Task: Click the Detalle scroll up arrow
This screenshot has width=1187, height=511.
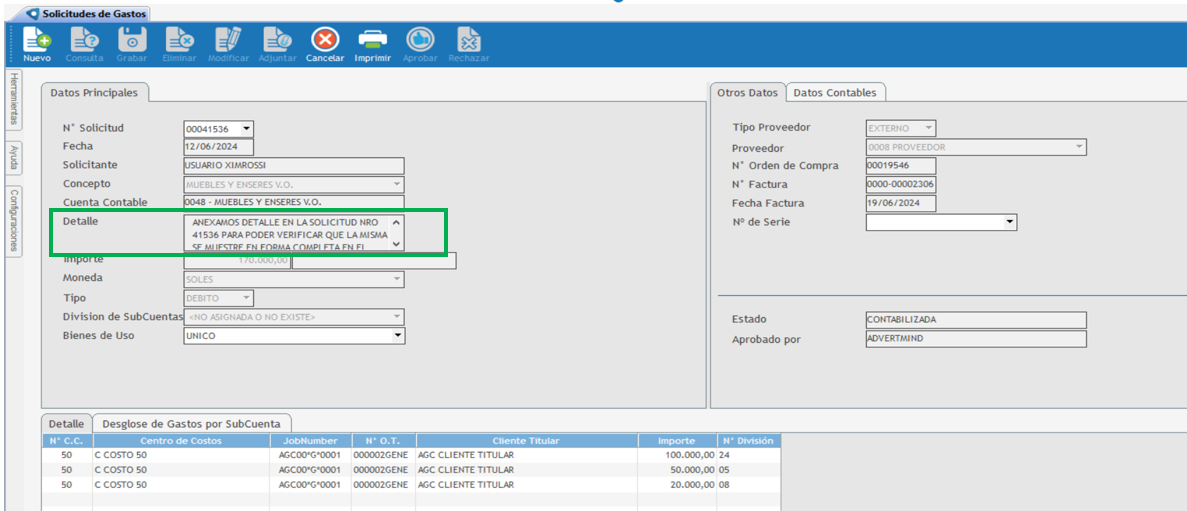Action: click(397, 223)
